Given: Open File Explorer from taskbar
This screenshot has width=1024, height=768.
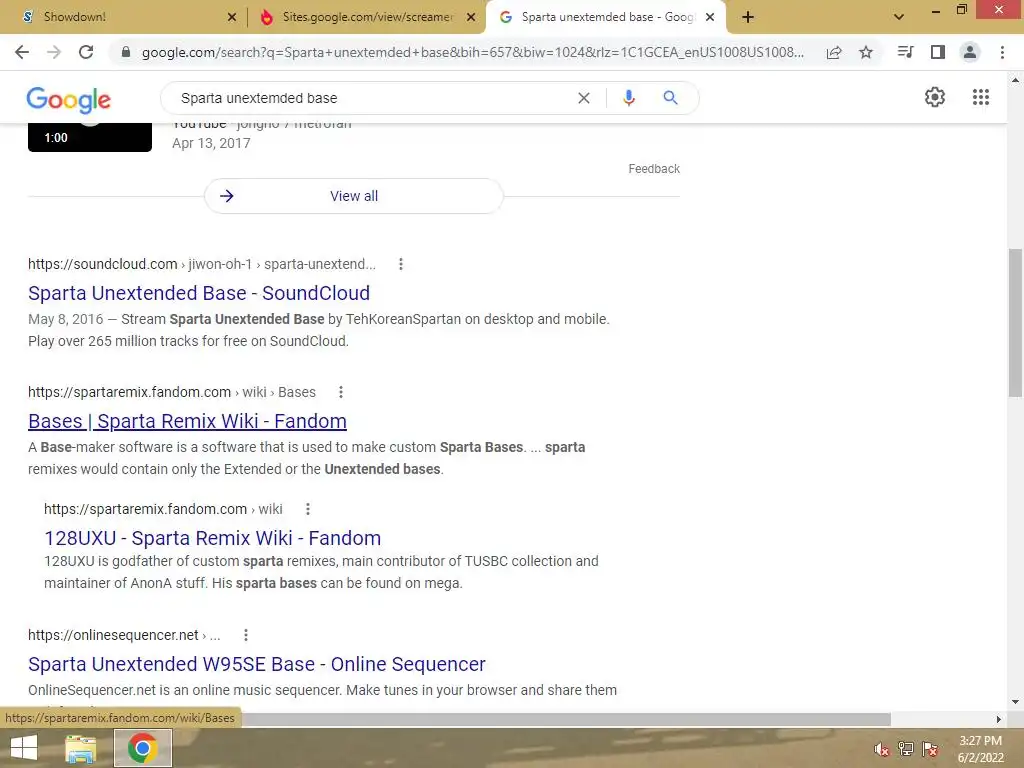Looking at the screenshot, I should 80,748.
